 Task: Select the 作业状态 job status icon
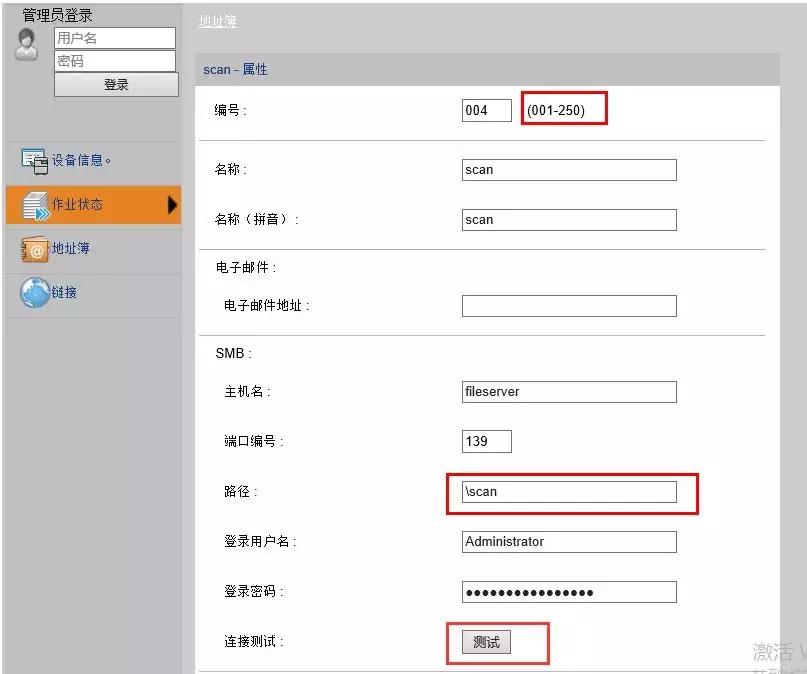(35, 206)
